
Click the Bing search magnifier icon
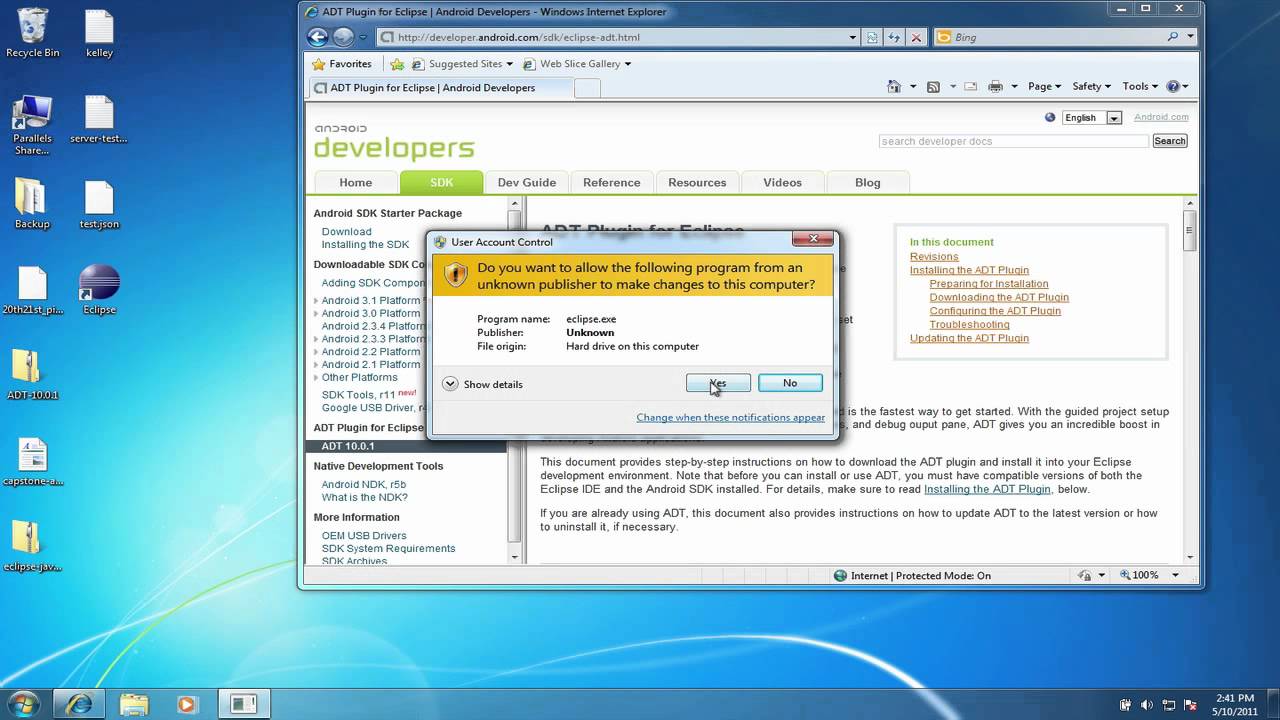(x=1174, y=37)
